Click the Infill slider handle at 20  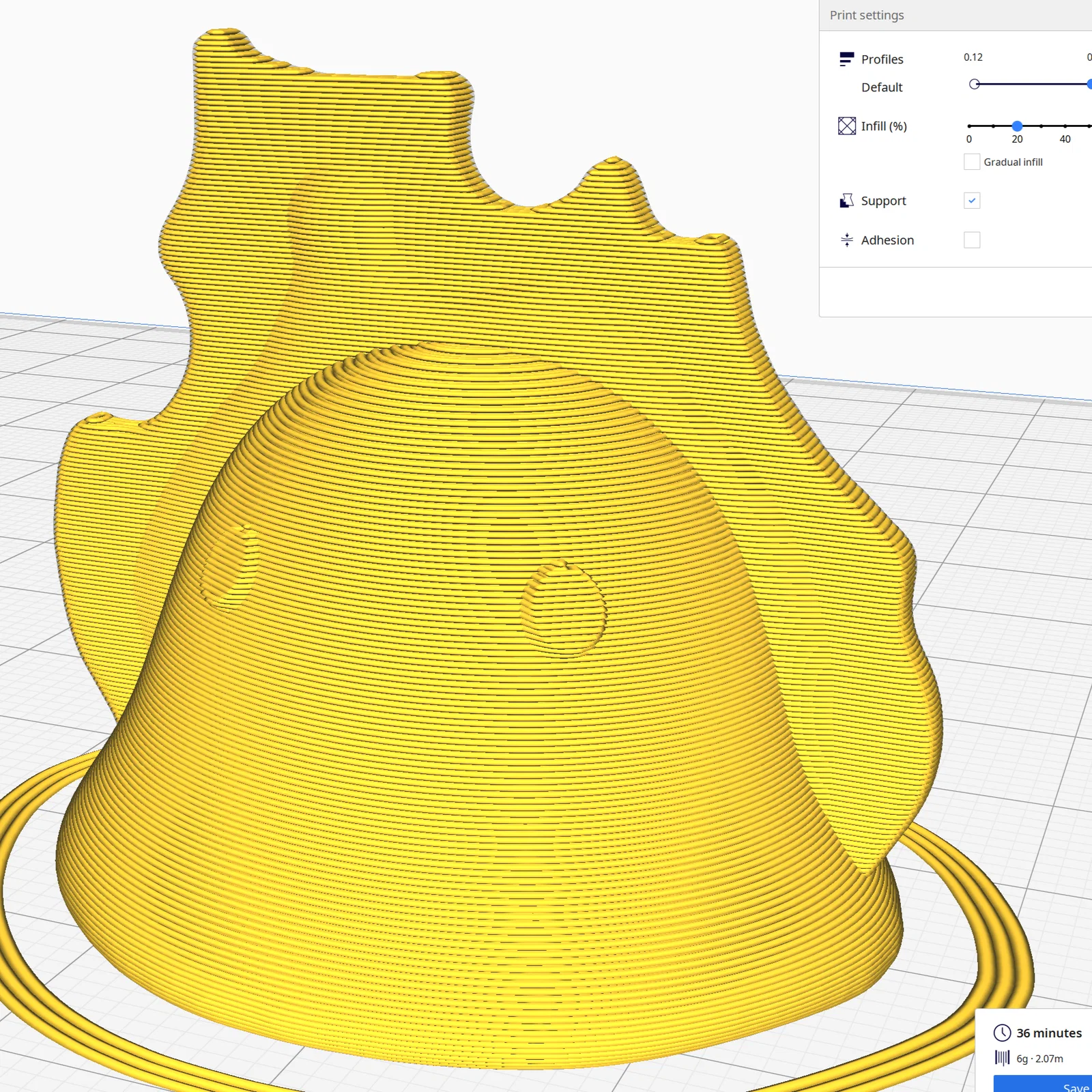coord(1017,126)
